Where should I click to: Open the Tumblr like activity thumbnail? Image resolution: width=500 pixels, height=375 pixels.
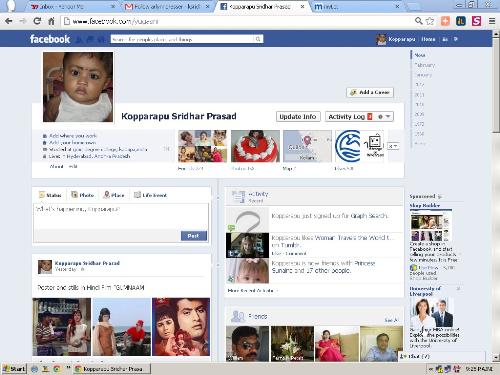(247, 245)
